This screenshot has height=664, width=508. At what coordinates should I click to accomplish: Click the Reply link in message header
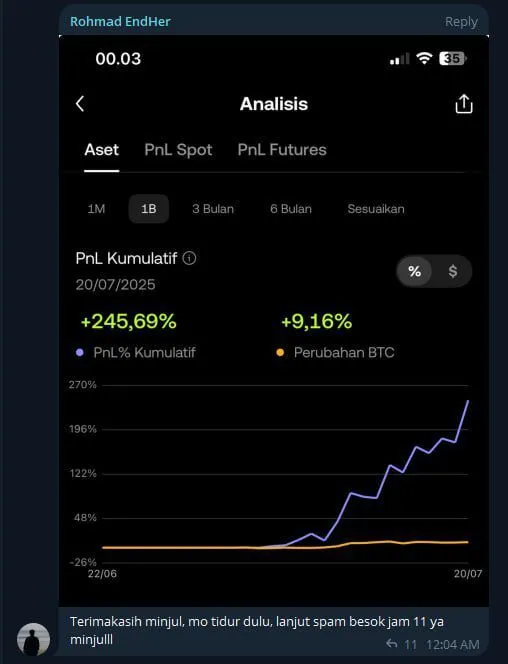461,22
